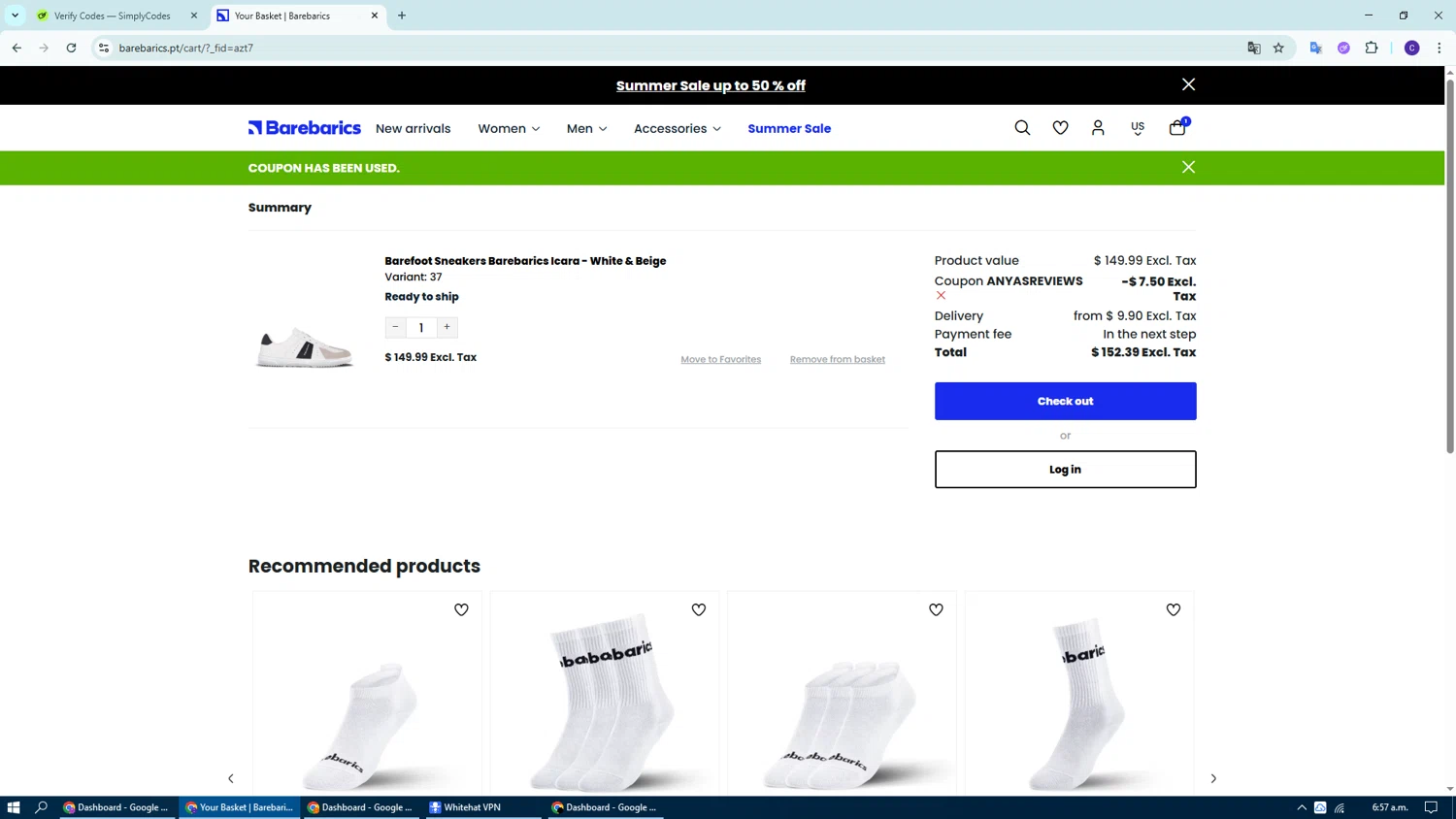This screenshot has width=1456, height=819.
Task: Open the US region selector
Action: (1138, 128)
